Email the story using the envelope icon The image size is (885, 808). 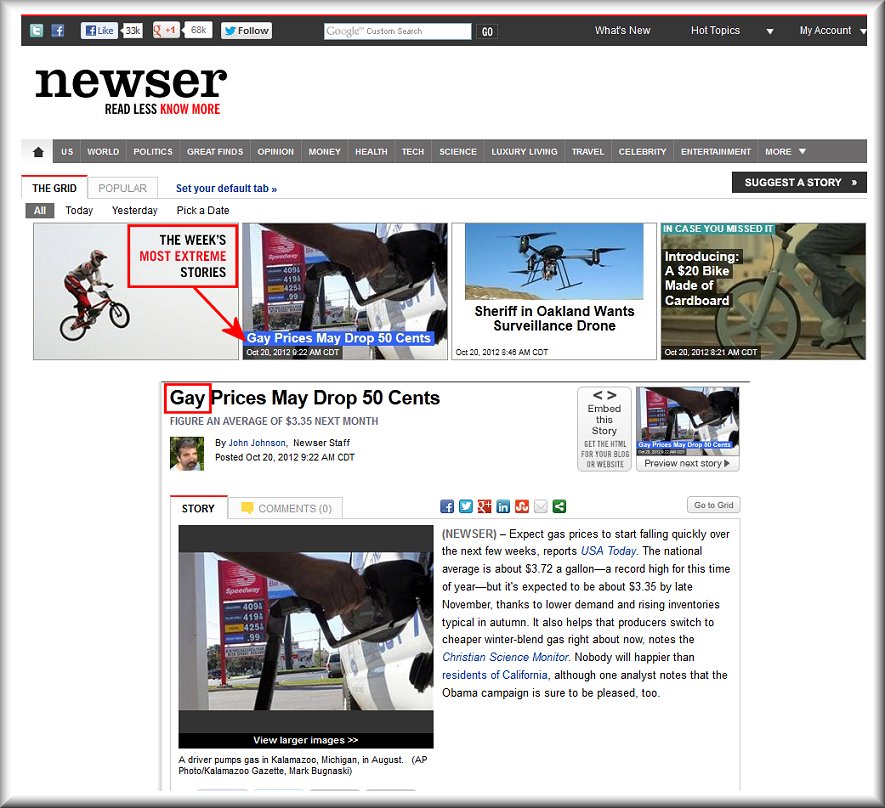point(541,507)
